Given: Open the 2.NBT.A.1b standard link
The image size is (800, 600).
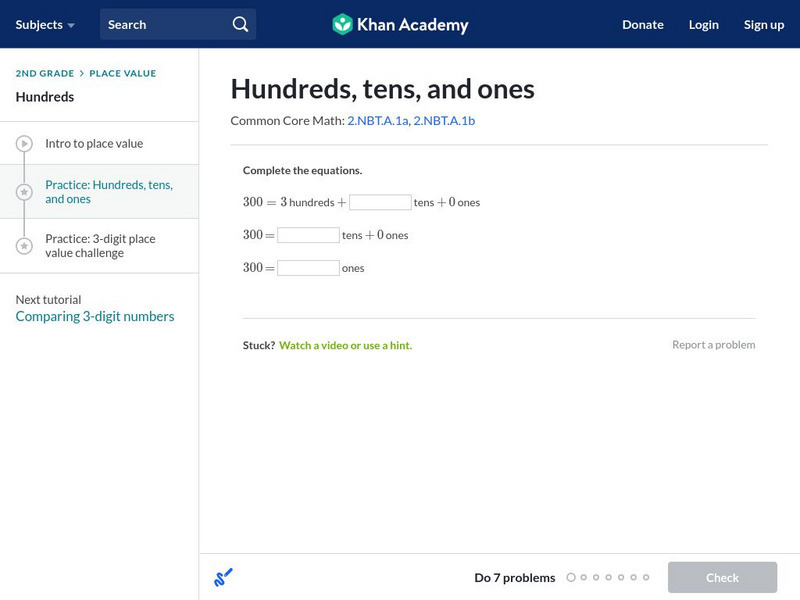Looking at the screenshot, I should [x=444, y=121].
